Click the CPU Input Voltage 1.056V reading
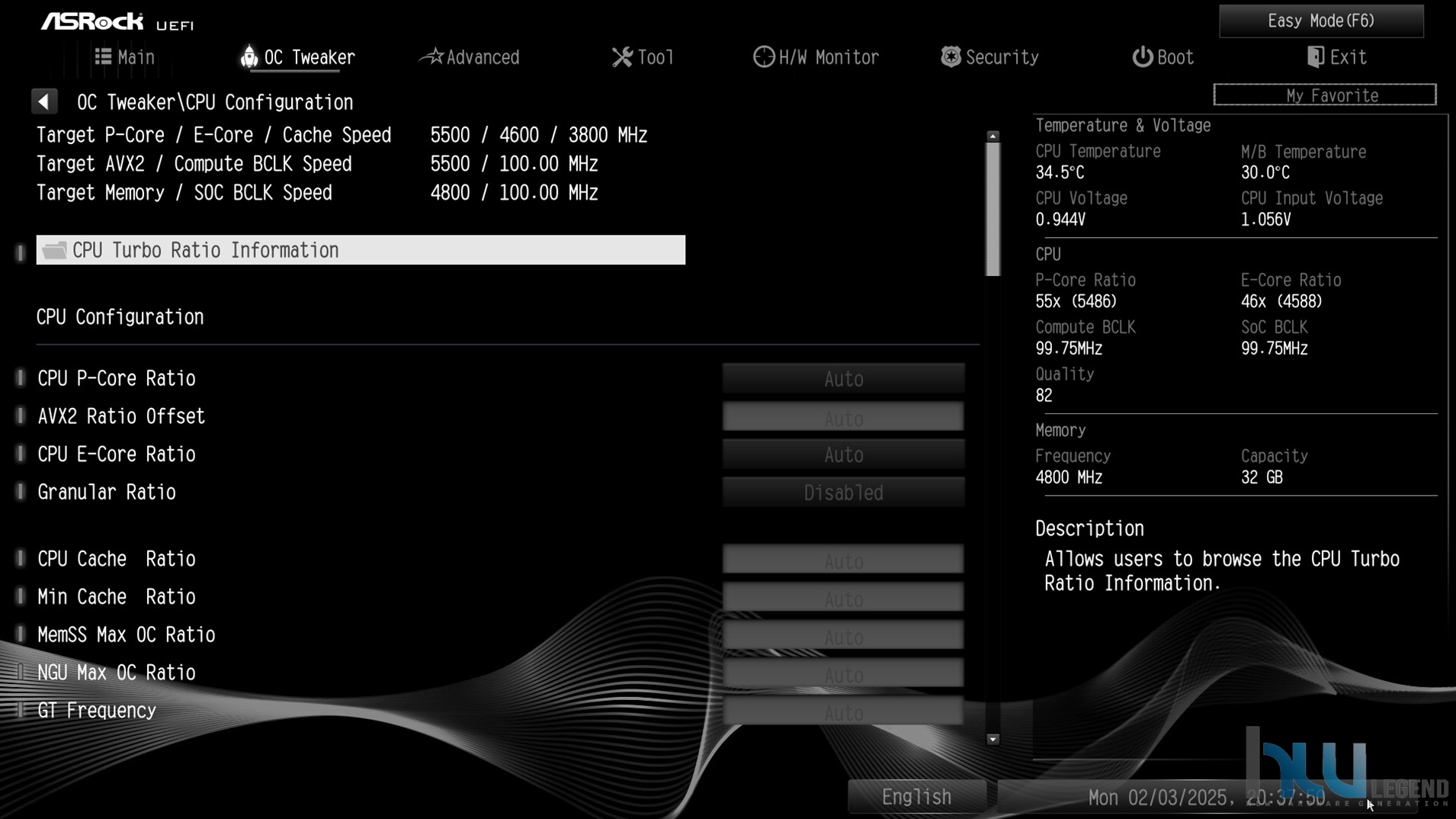The image size is (1456, 819). (1265, 220)
